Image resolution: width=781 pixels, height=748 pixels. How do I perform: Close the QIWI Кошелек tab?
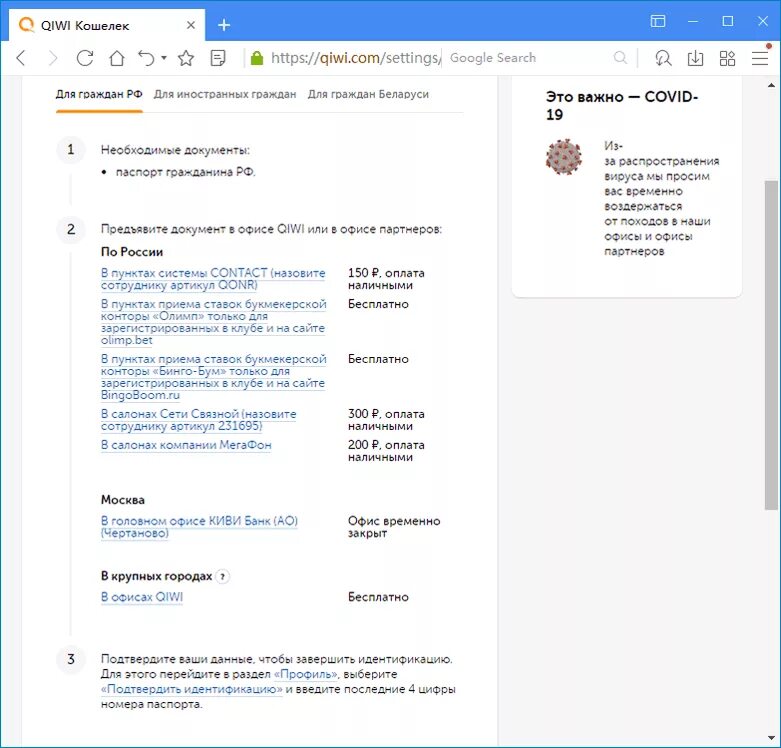pos(191,25)
